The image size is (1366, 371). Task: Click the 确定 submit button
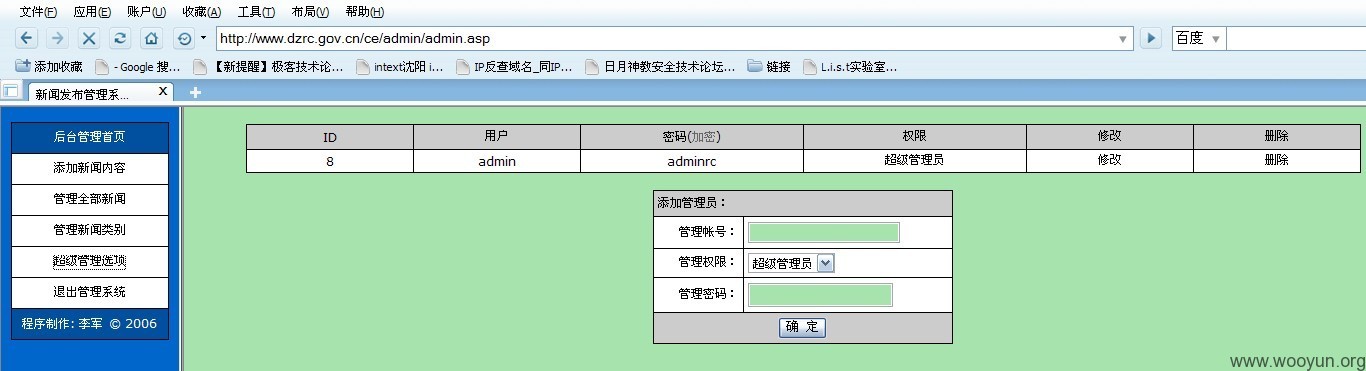[802, 327]
